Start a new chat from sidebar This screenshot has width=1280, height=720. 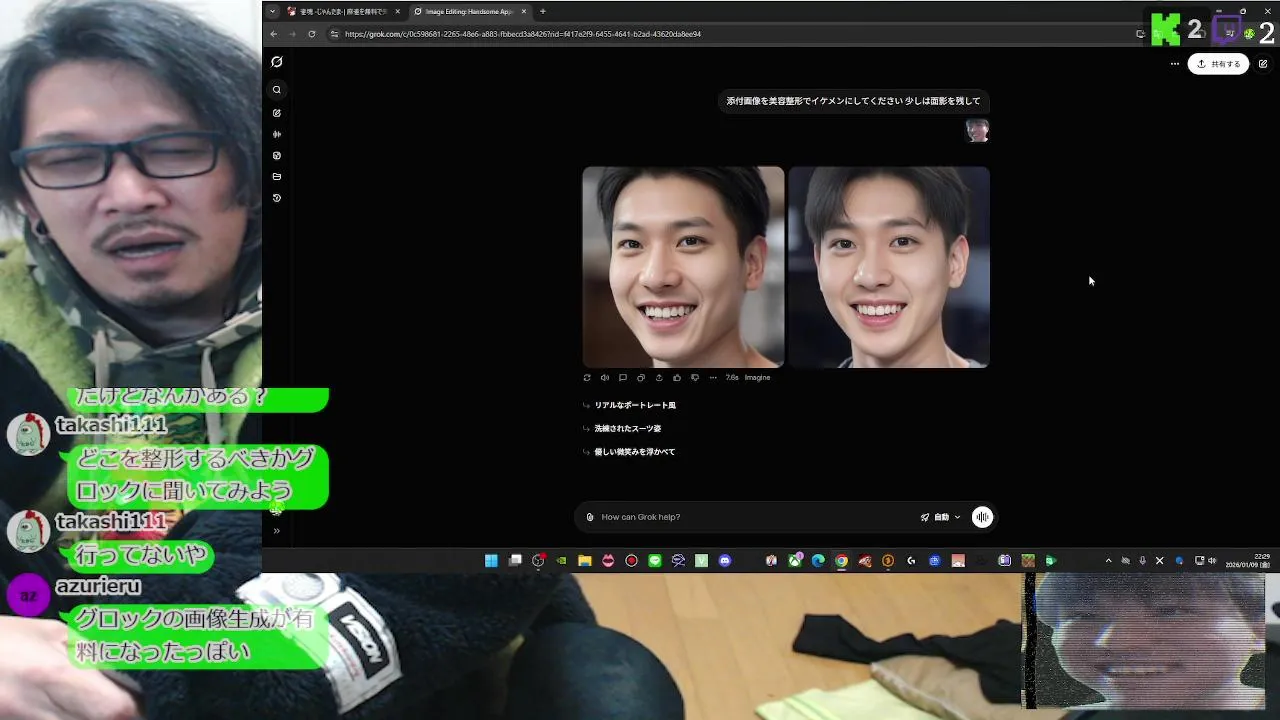pyautogui.click(x=277, y=113)
